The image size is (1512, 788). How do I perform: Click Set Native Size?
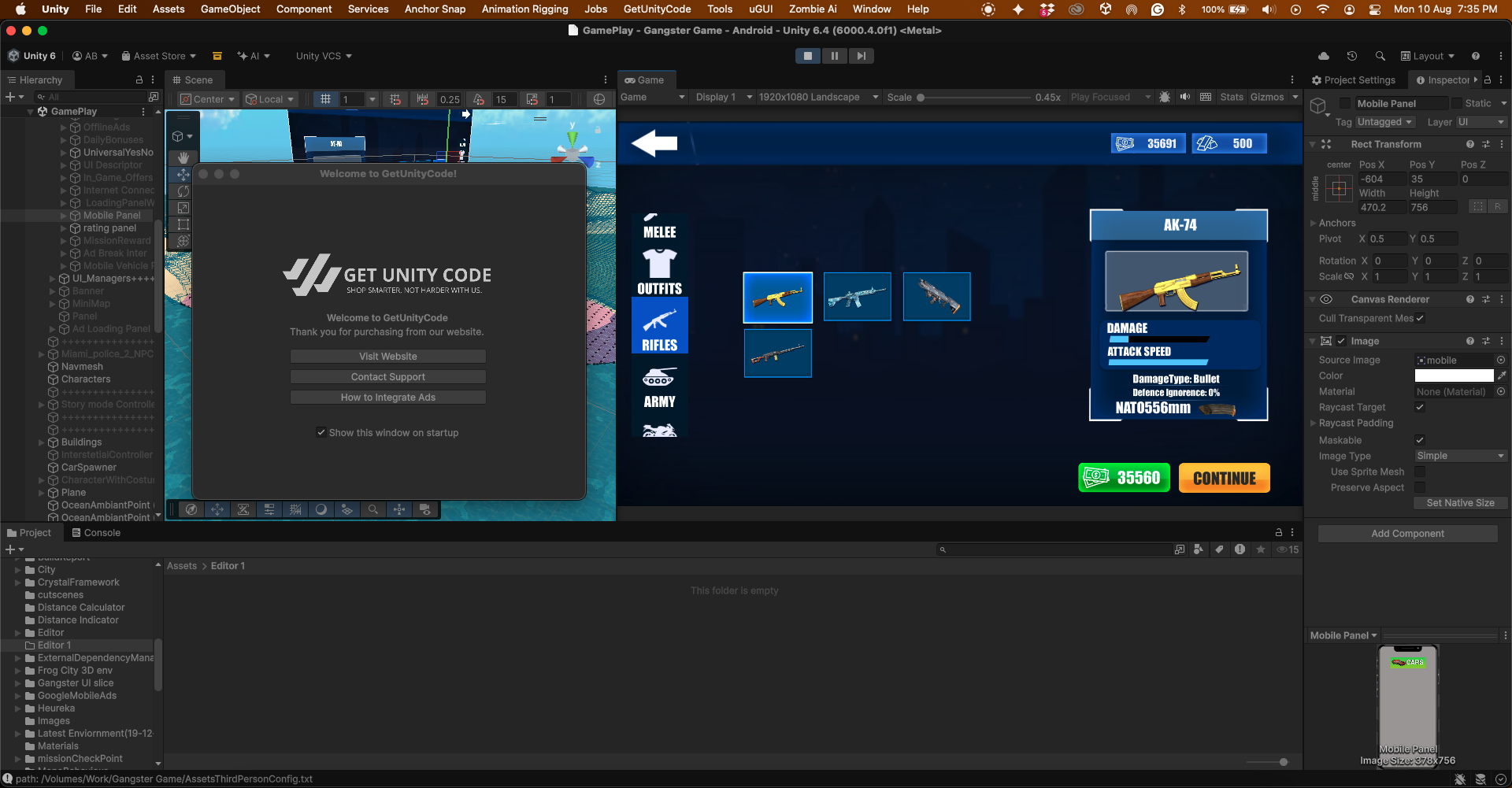pyautogui.click(x=1460, y=503)
